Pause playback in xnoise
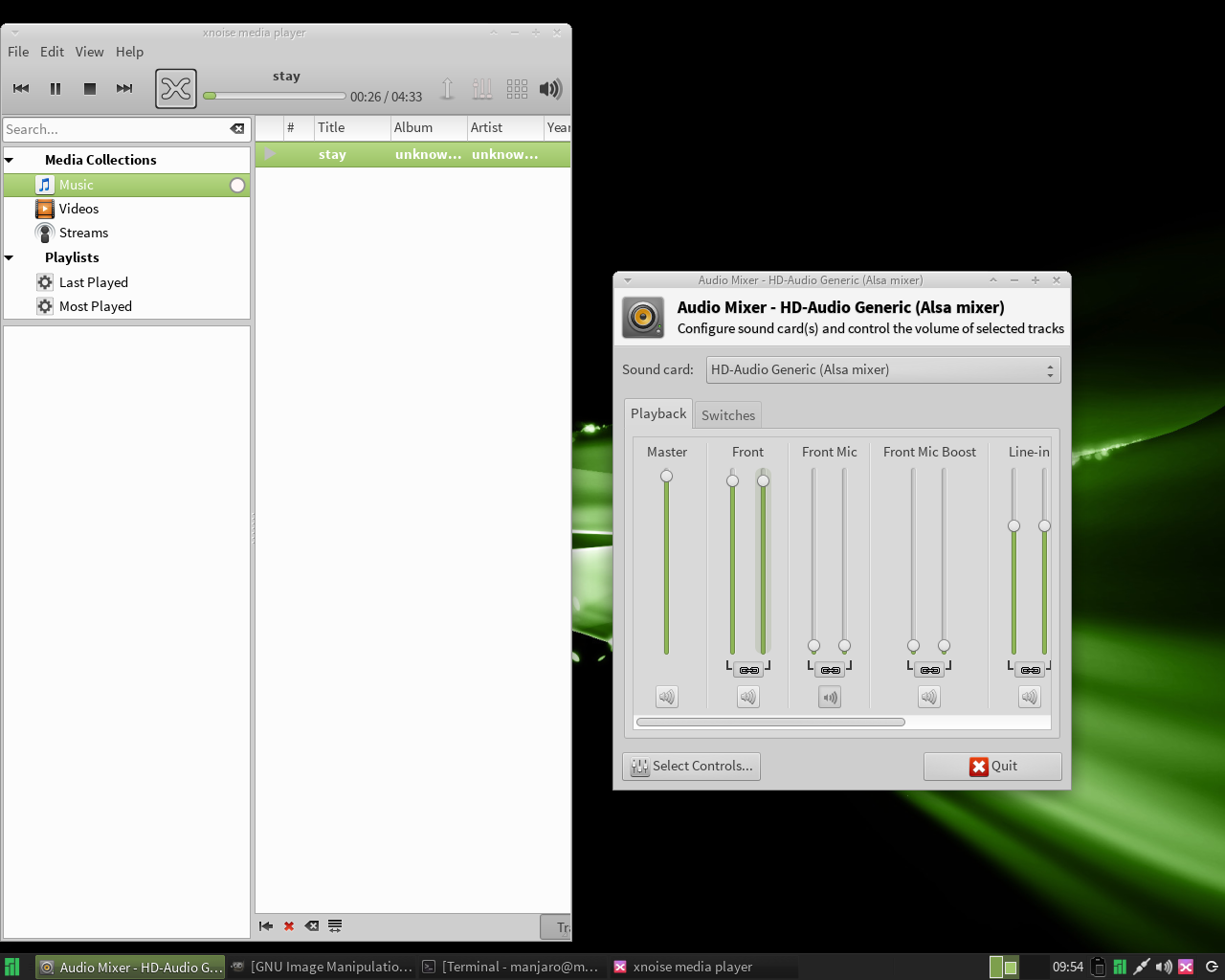The width and height of the screenshot is (1225, 980). tap(56, 88)
